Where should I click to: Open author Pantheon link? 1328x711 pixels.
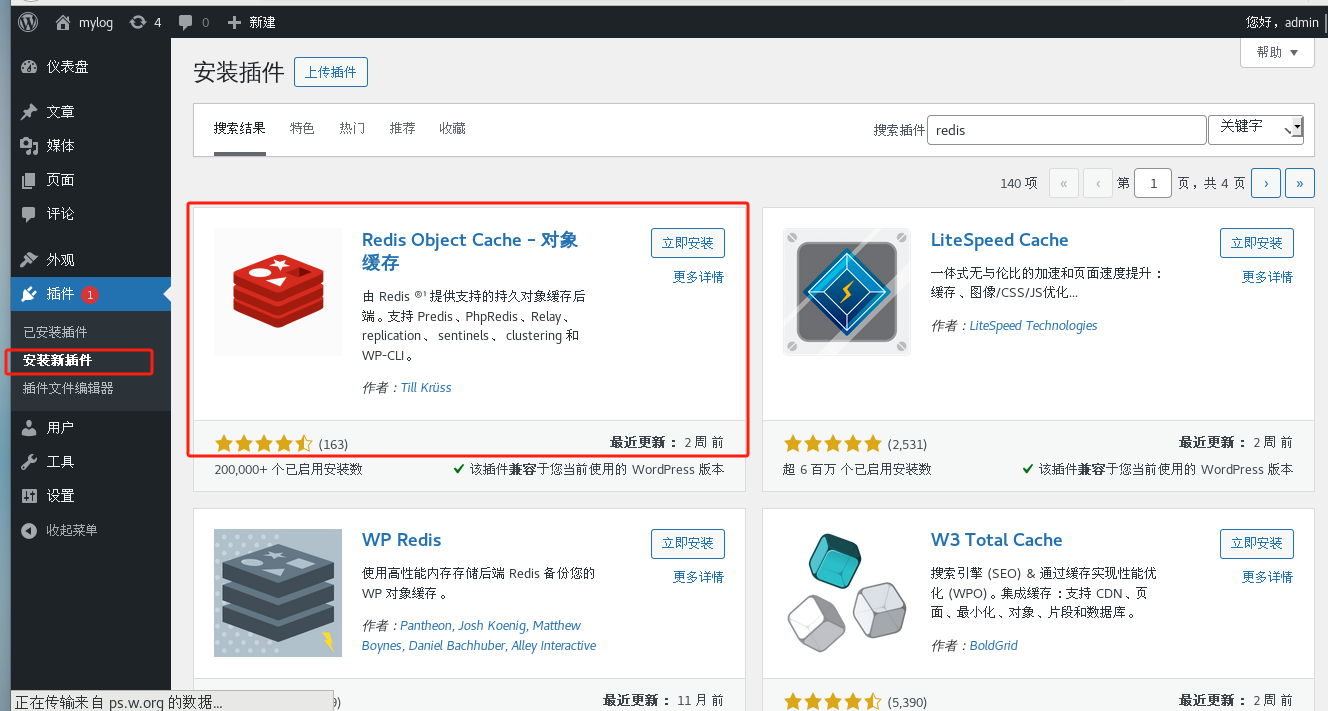tap(426, 625)
